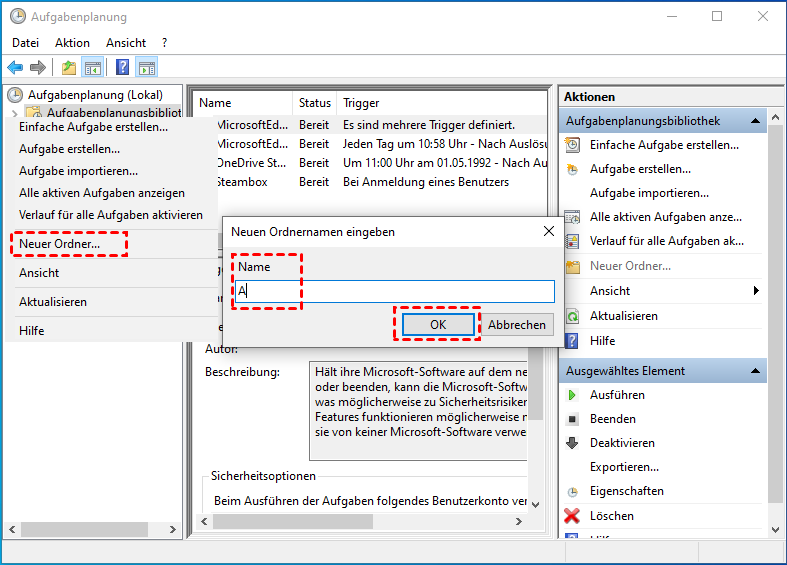Click the Hilfe question mark icon in Aktionen

(572, 341)
